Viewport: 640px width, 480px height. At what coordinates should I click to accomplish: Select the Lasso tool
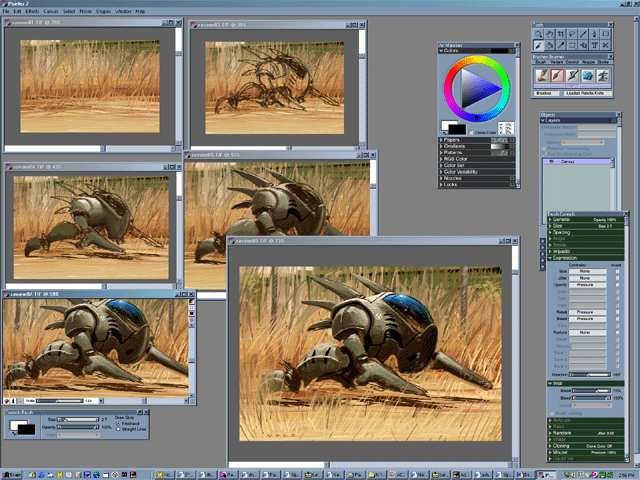(x=572, y=34)
